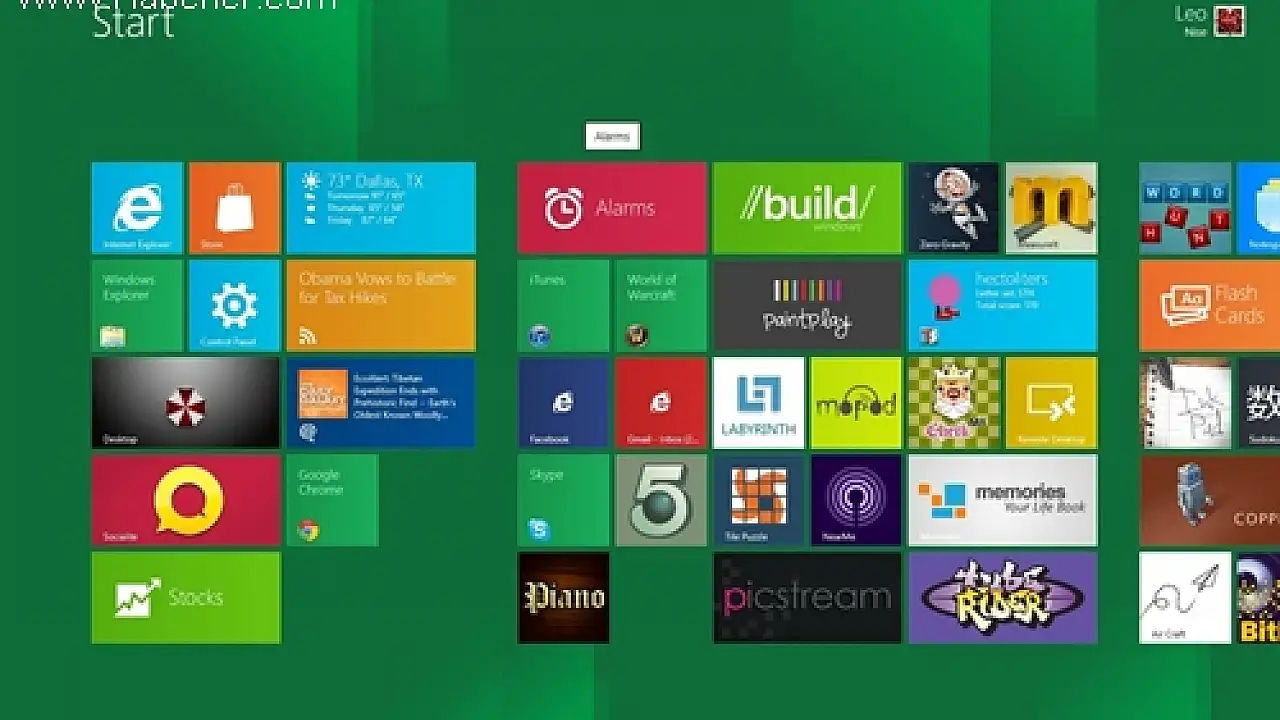Viewport: 1280px width, 720px height.
Task: Open the picstream tile
Action: pos(807,598)
